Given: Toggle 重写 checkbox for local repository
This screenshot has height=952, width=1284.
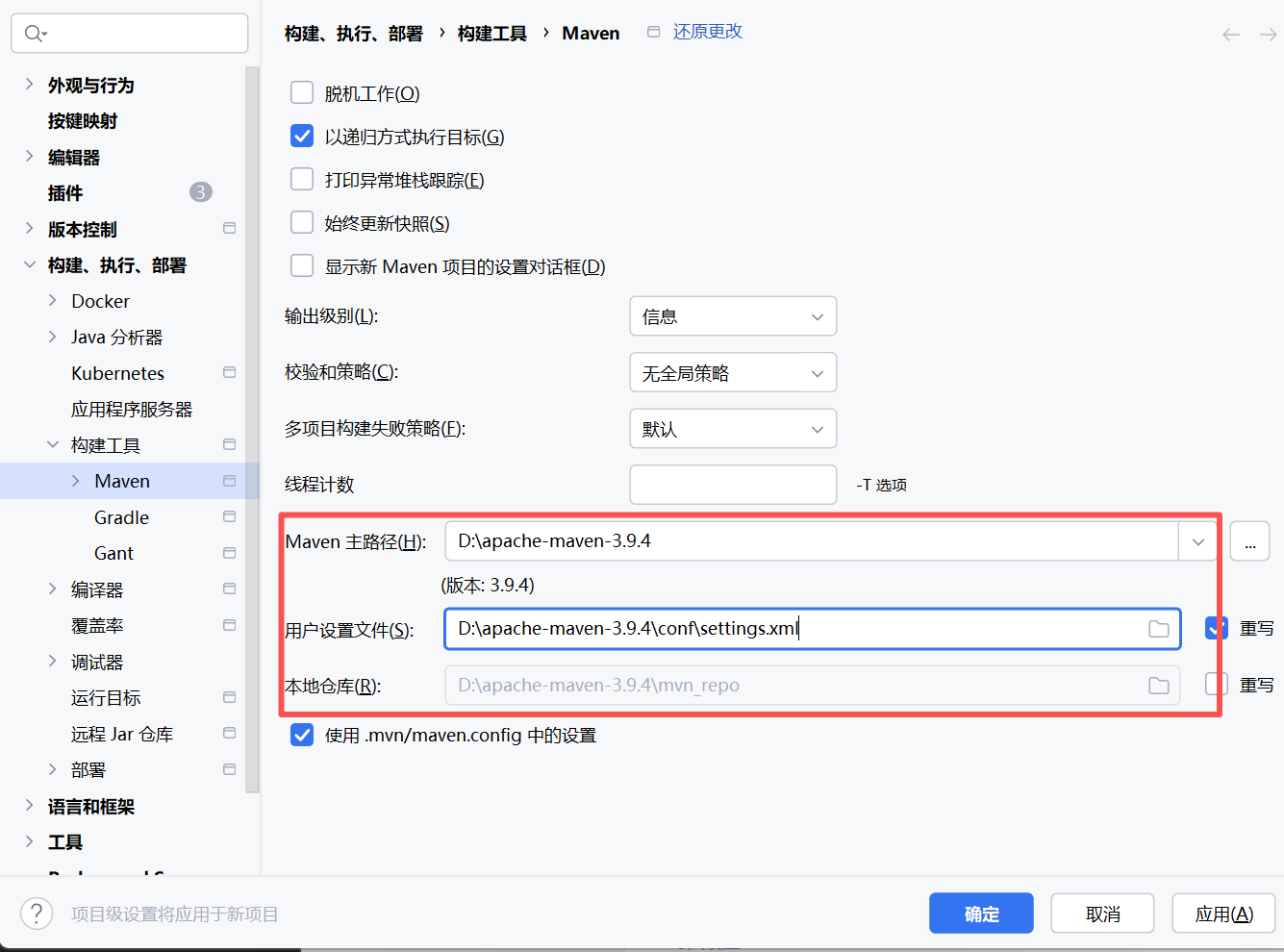Looking at the screenshot, I should (x=1217, y=684).
